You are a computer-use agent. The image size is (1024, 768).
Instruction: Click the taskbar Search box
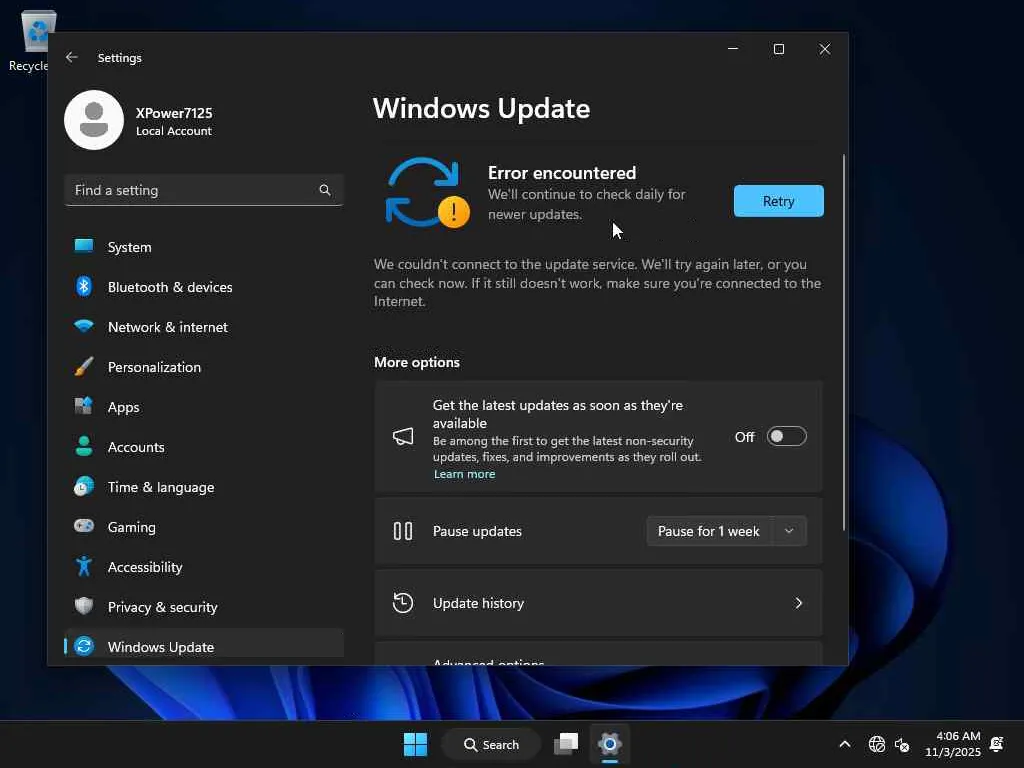(492, 744)
